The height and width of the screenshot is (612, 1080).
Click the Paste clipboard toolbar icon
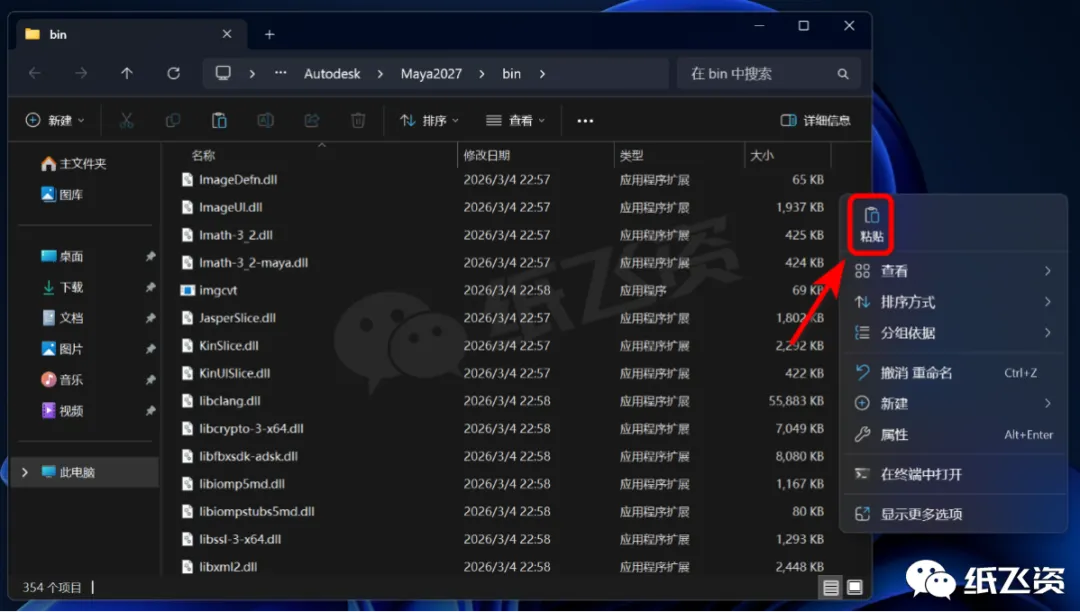click(219, 120)
